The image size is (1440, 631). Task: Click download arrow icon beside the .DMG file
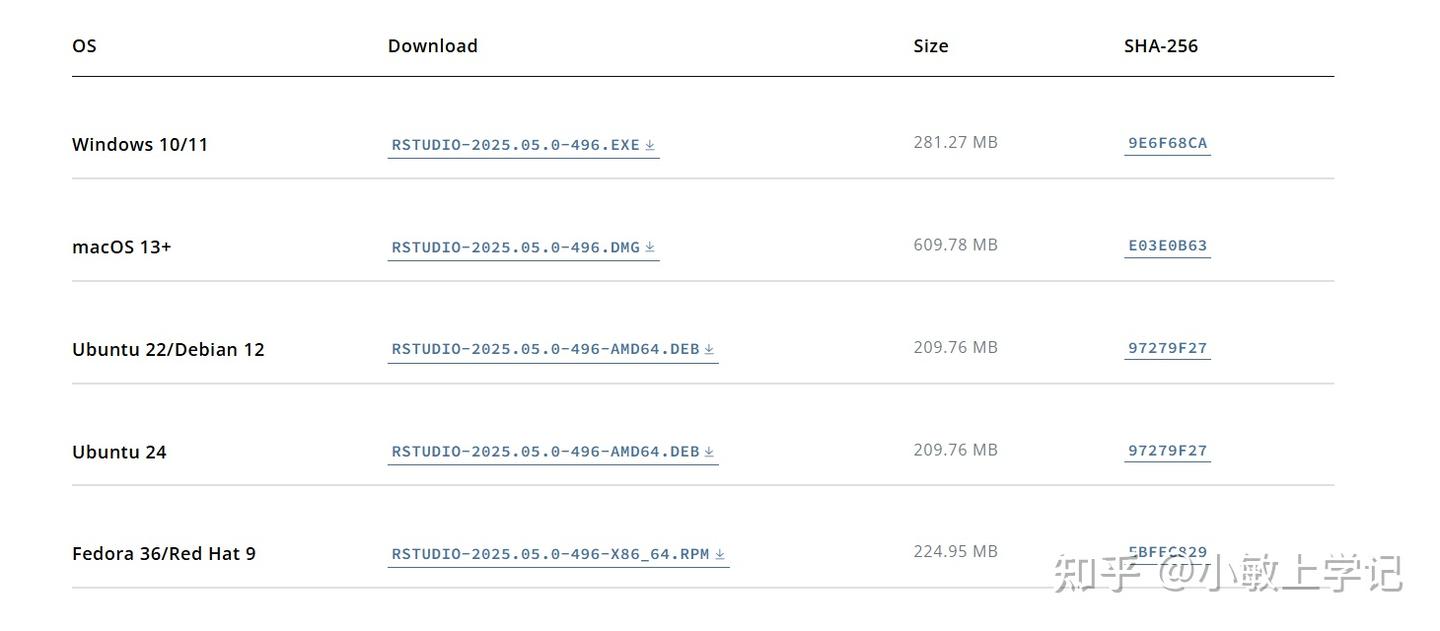[650, 247]
